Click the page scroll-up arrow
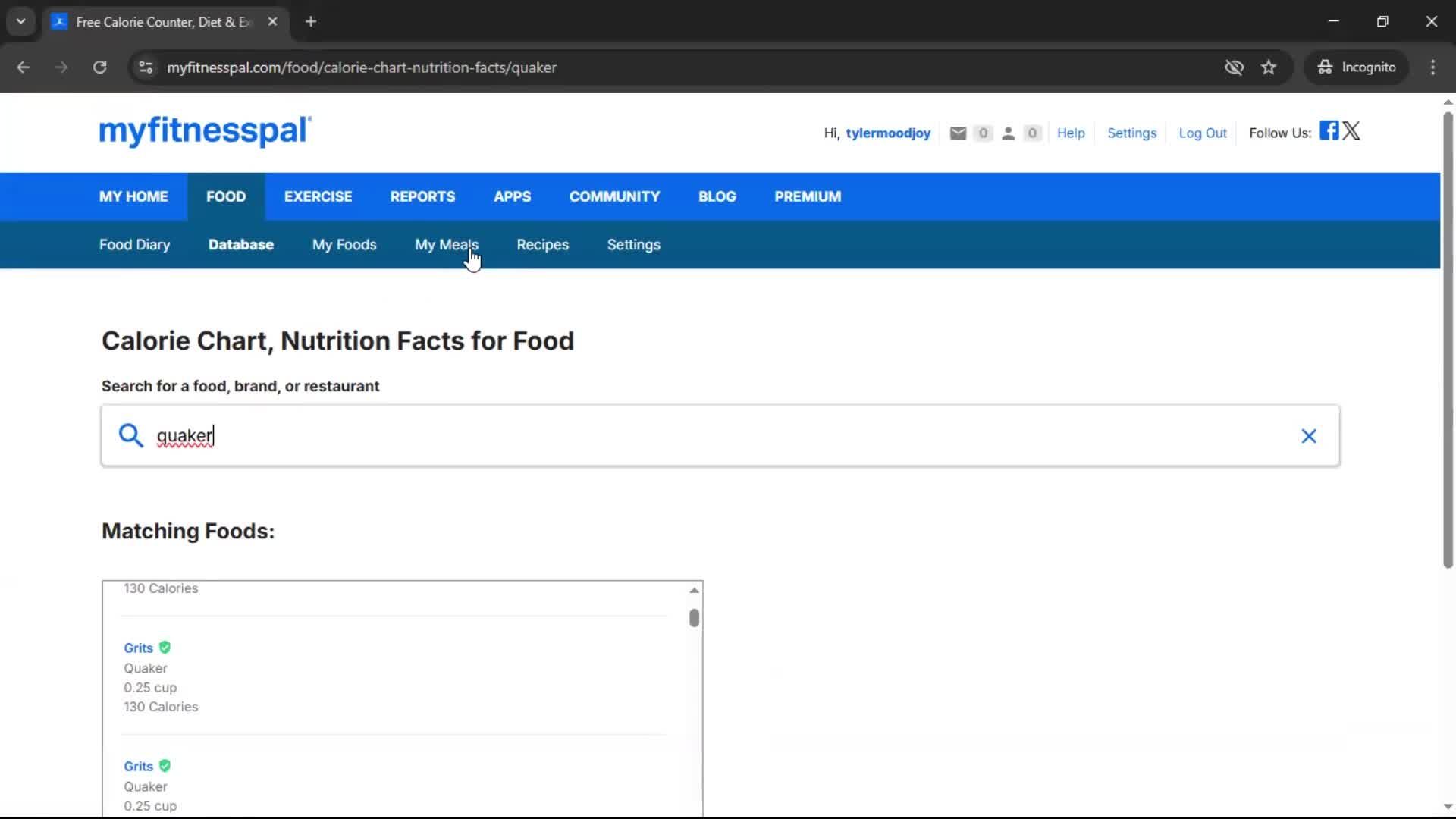This screenshot has height=819, width=1456. (x=1448, y=102)
